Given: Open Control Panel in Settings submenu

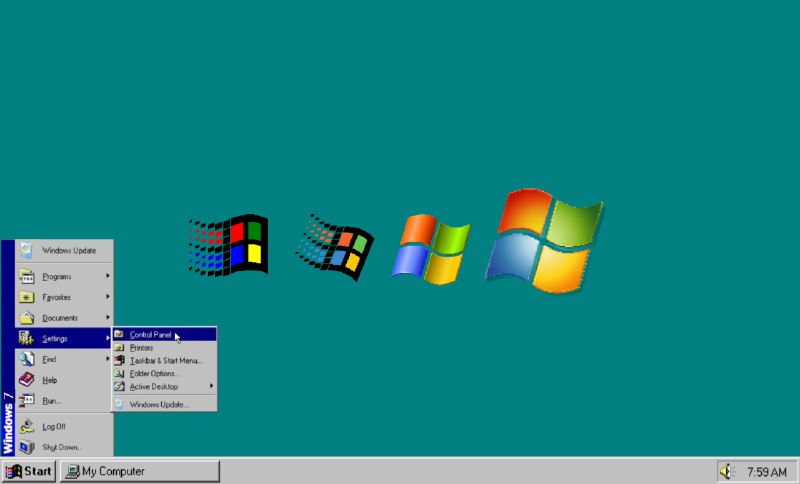Looking at the screenshot, I should pos(165,335).
